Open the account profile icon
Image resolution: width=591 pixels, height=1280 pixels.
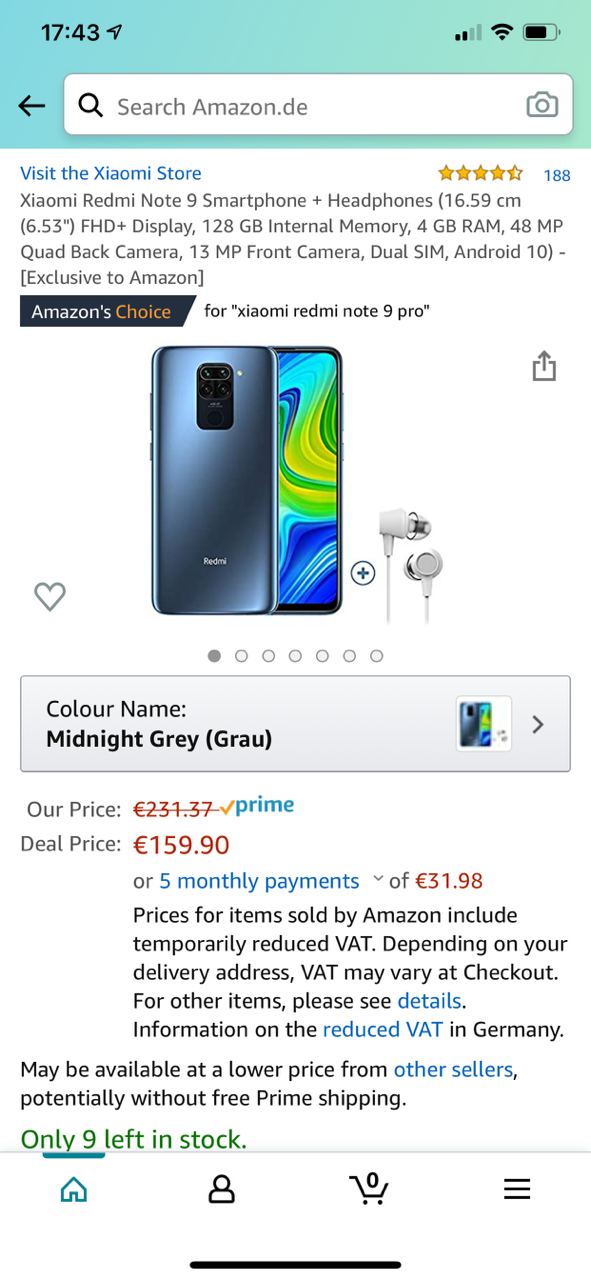[221, 1188]
